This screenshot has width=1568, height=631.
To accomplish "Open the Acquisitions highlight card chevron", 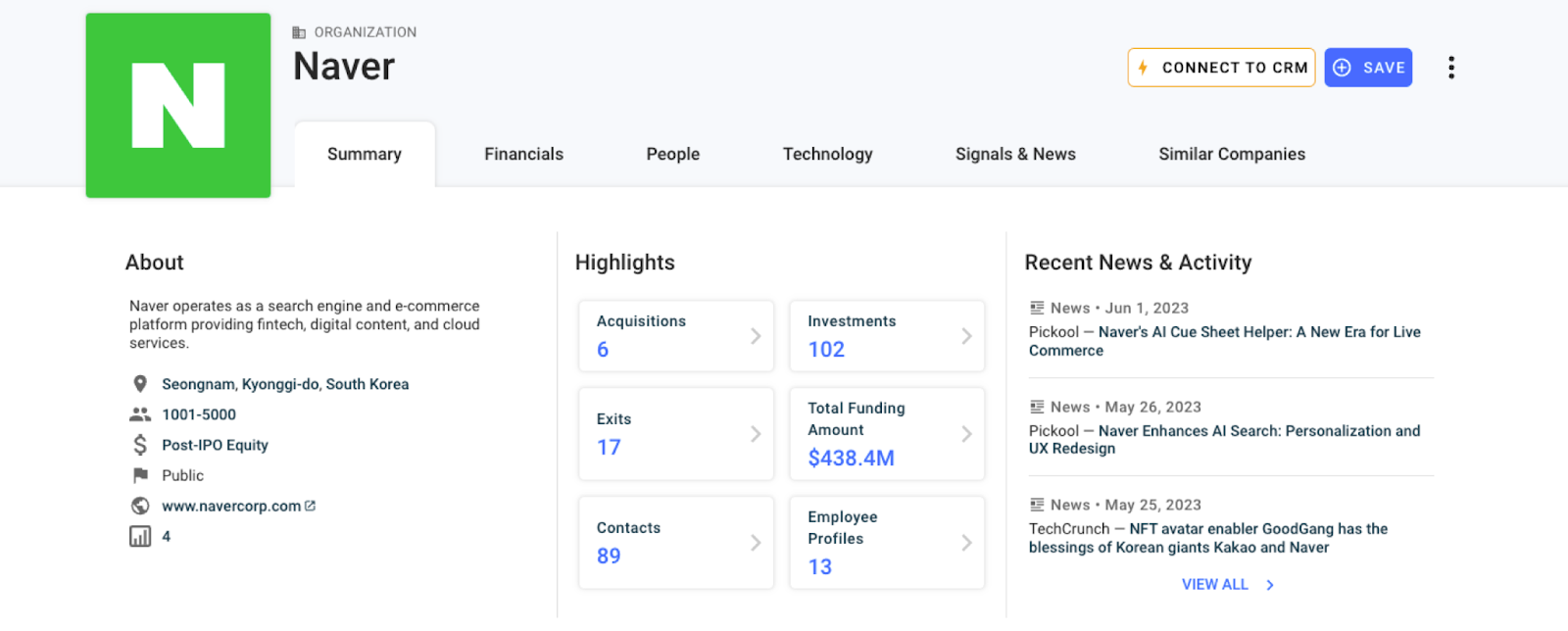I will tap(756, 336).
